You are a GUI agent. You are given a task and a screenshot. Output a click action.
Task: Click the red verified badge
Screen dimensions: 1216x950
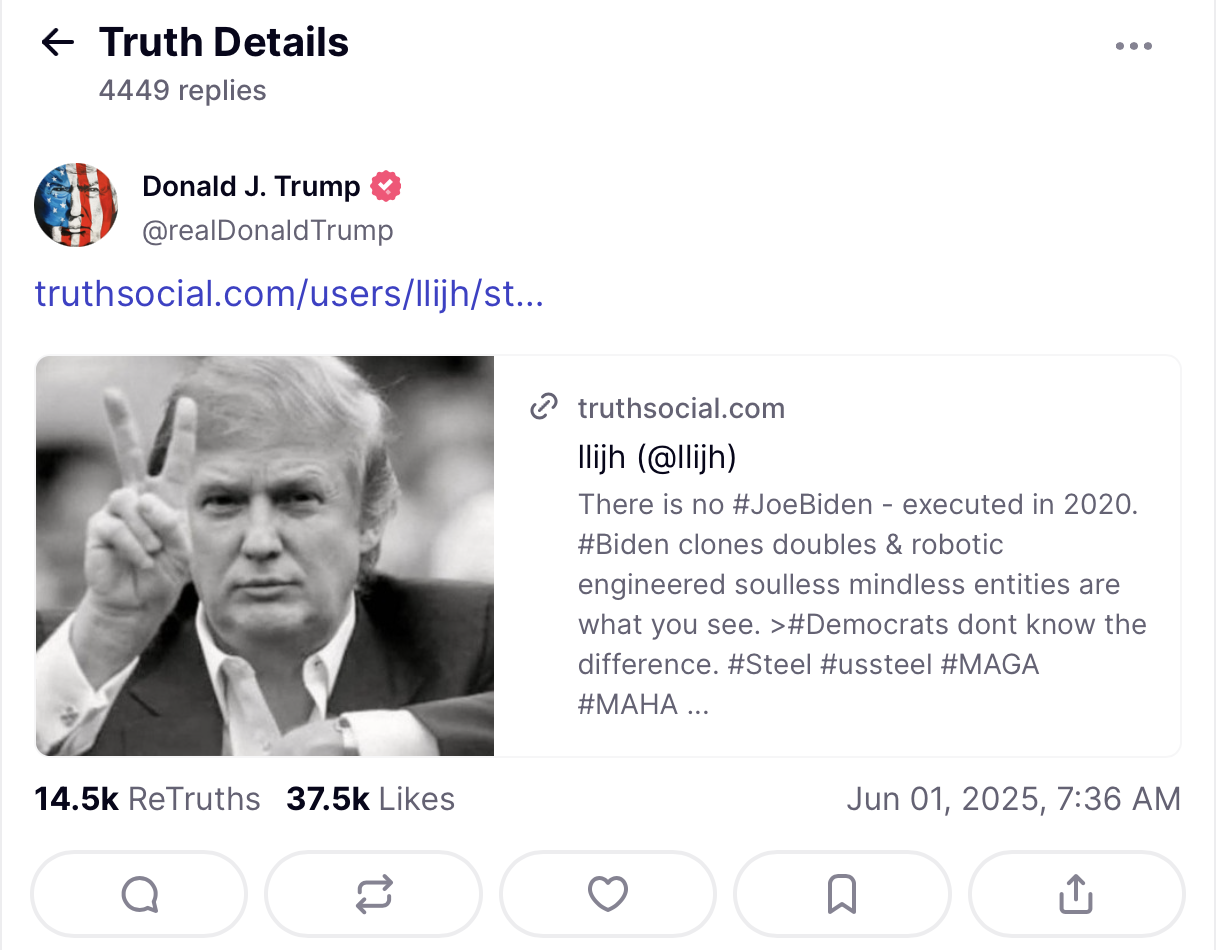pyautogui.click(x=386, y=186)
